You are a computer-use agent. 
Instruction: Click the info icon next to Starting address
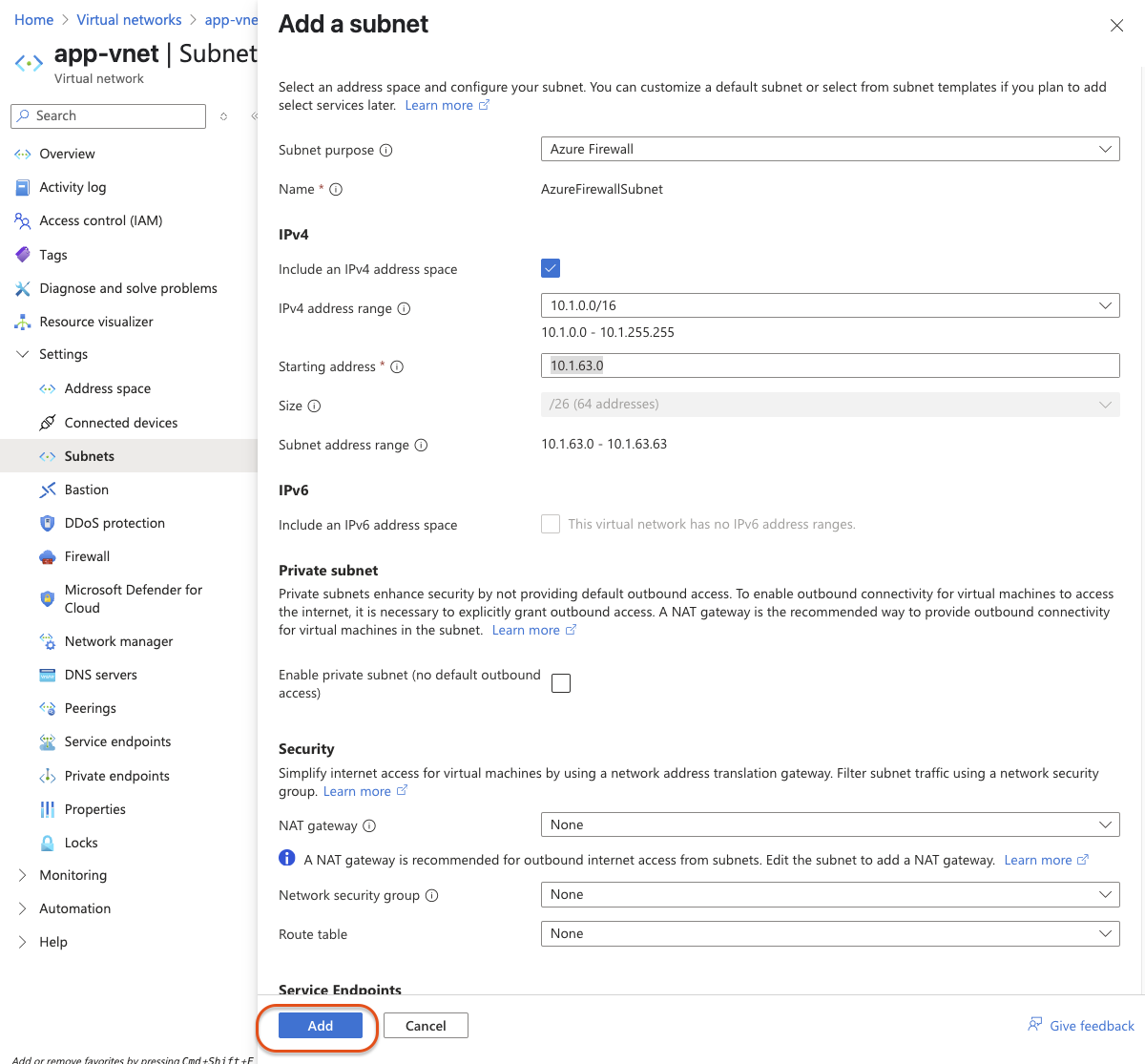point(398,366)
